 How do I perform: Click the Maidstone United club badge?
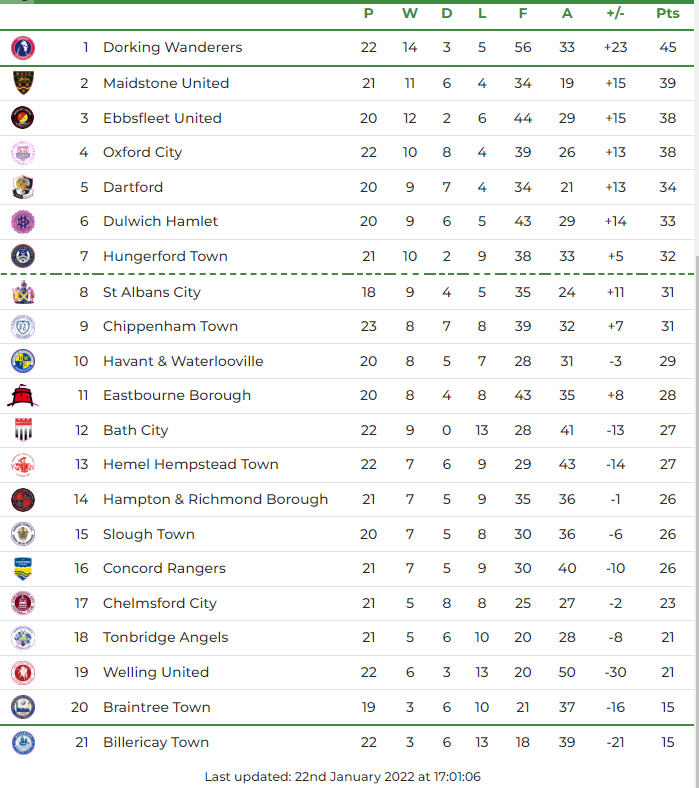[x=22, y=83]
